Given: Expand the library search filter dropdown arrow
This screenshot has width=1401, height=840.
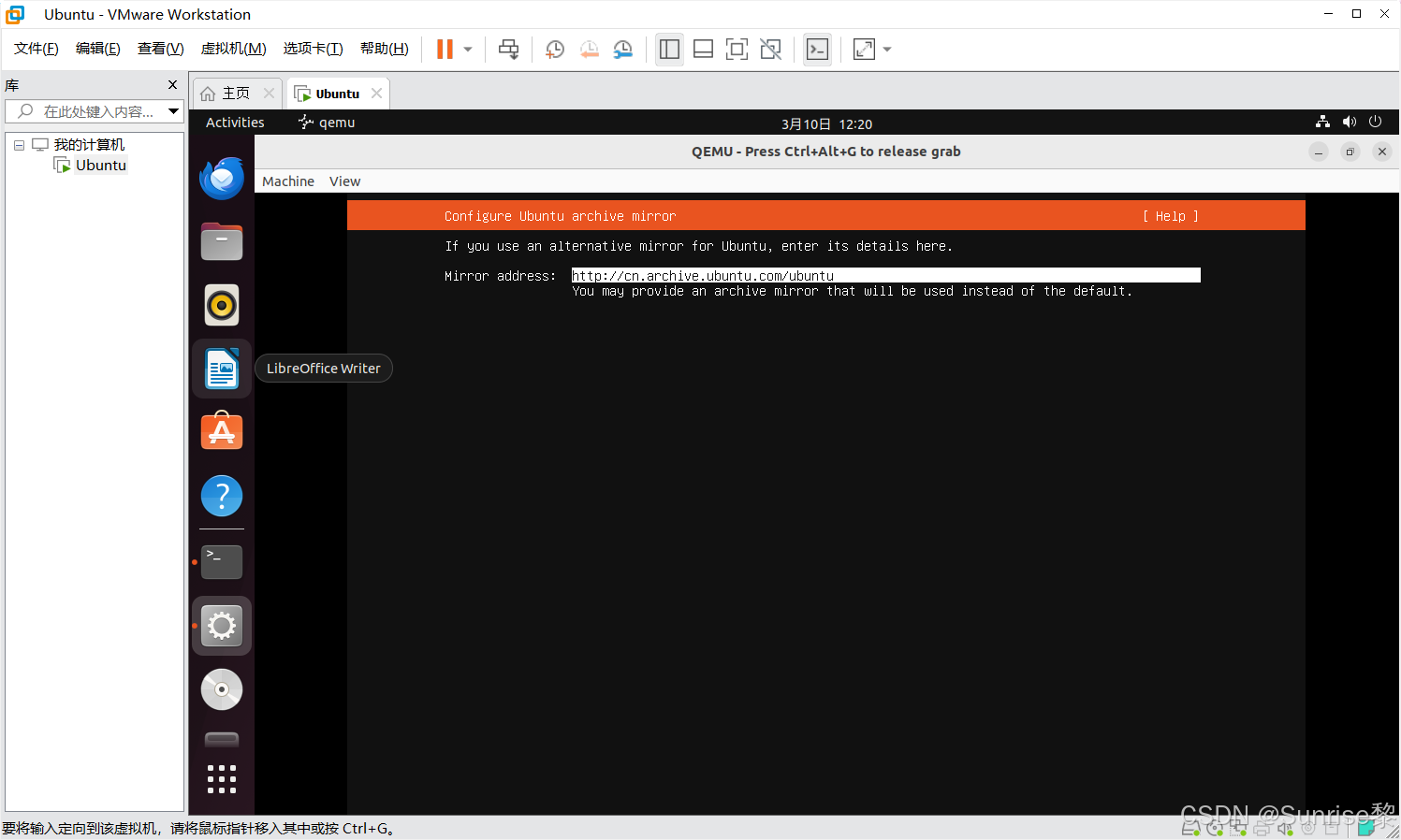Looking at the screenshot, I should [173, 111].
